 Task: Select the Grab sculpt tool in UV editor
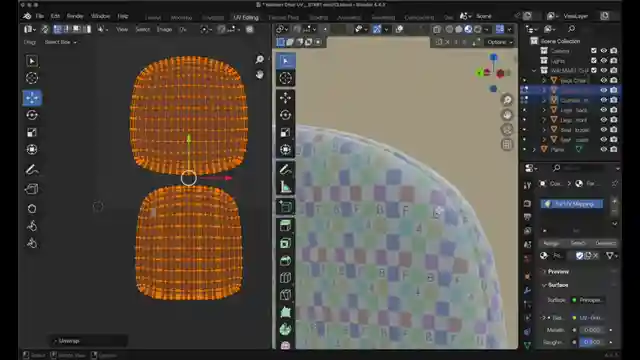point(32,209)
